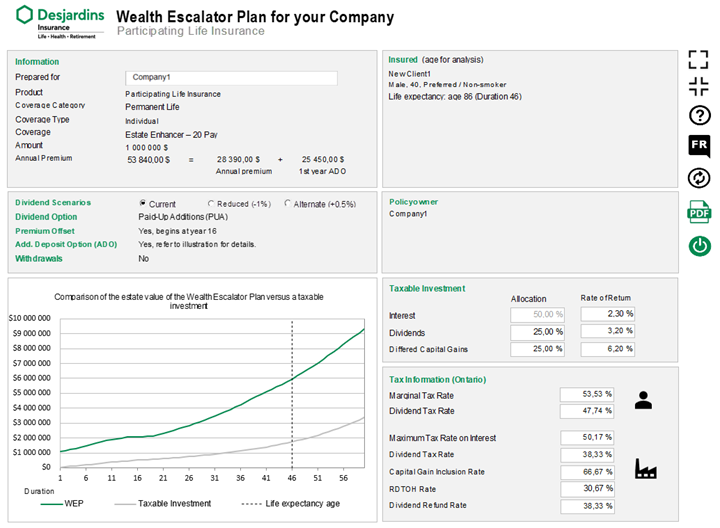Click the refresh/recalculate circular arrows icon

[699, 178]
